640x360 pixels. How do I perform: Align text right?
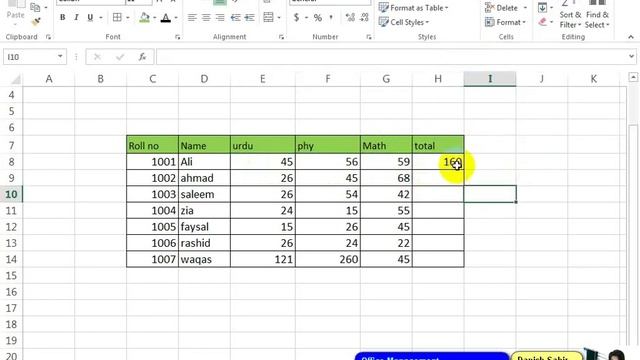[x=220, y=18]
